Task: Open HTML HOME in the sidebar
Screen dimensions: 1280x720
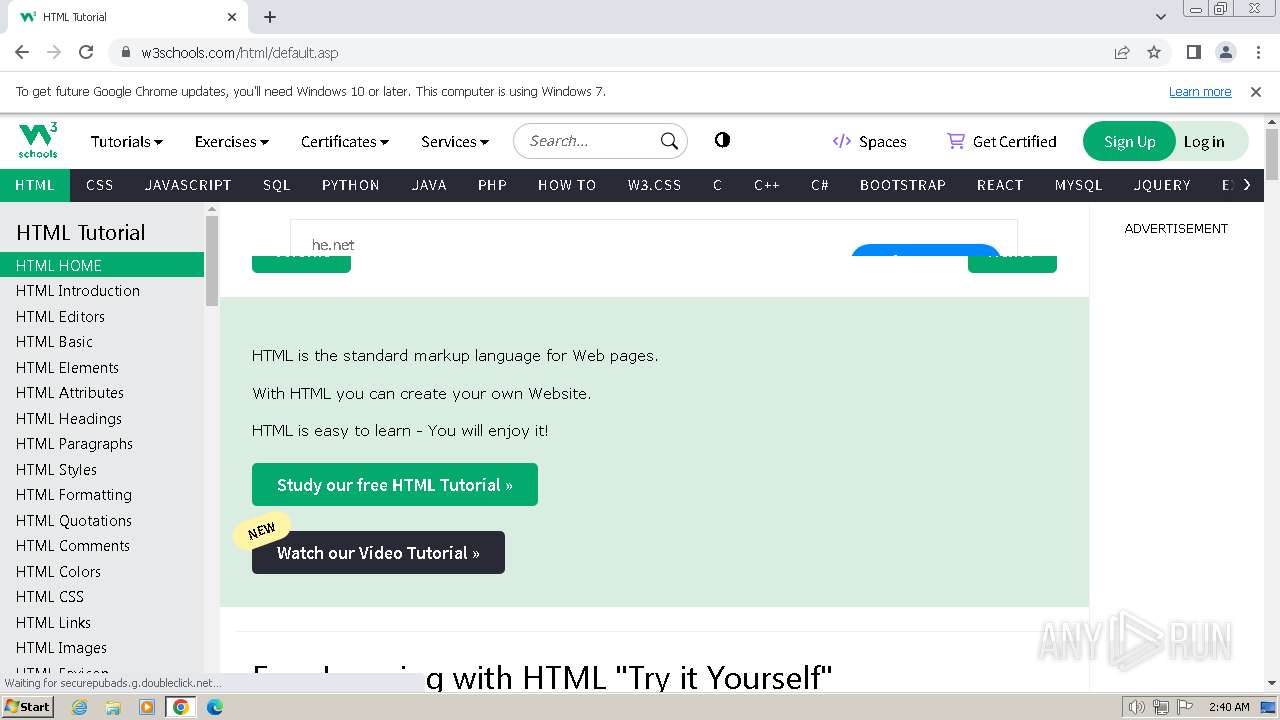Action: point(102,265)
